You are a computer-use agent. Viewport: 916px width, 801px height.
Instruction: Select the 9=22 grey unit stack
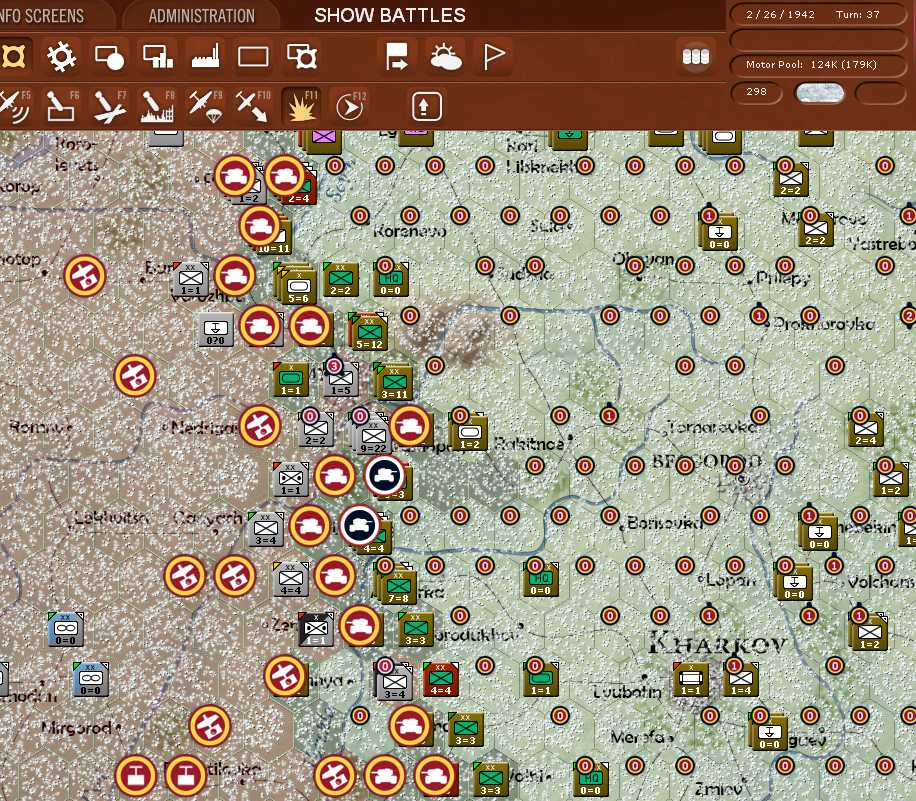pos(373,436)
